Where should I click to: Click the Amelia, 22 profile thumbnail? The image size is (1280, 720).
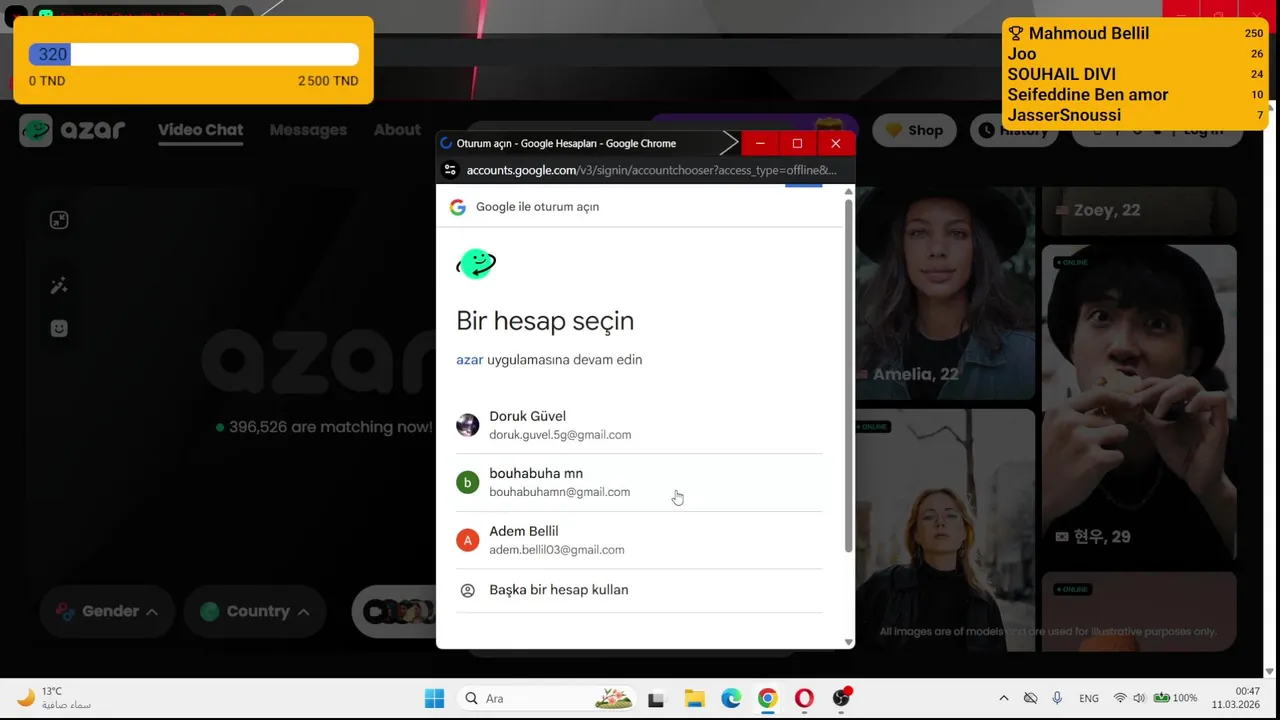click(945, 292)
